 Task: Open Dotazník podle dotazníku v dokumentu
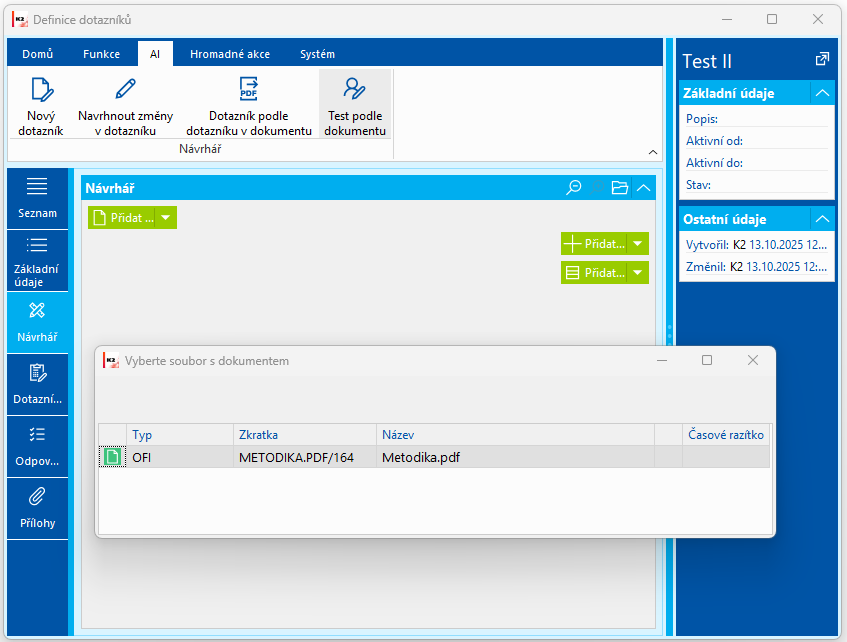coord(248,105)
